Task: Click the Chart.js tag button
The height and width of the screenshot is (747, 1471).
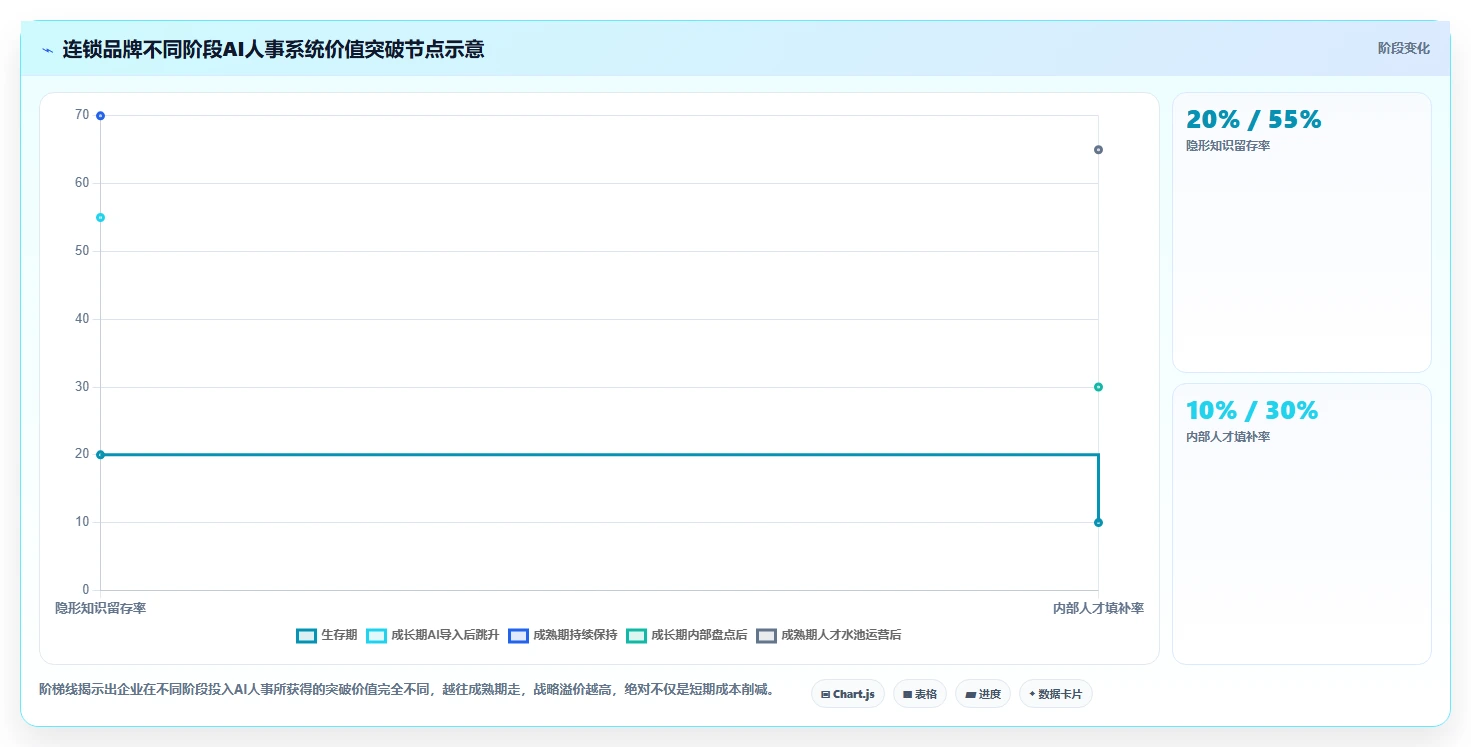Action: pos(847,694)
